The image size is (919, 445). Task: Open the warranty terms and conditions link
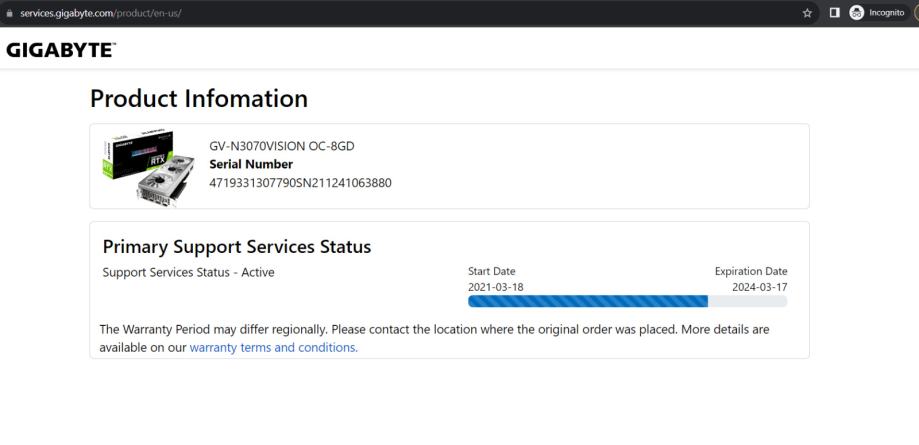[x=273, y=347]
